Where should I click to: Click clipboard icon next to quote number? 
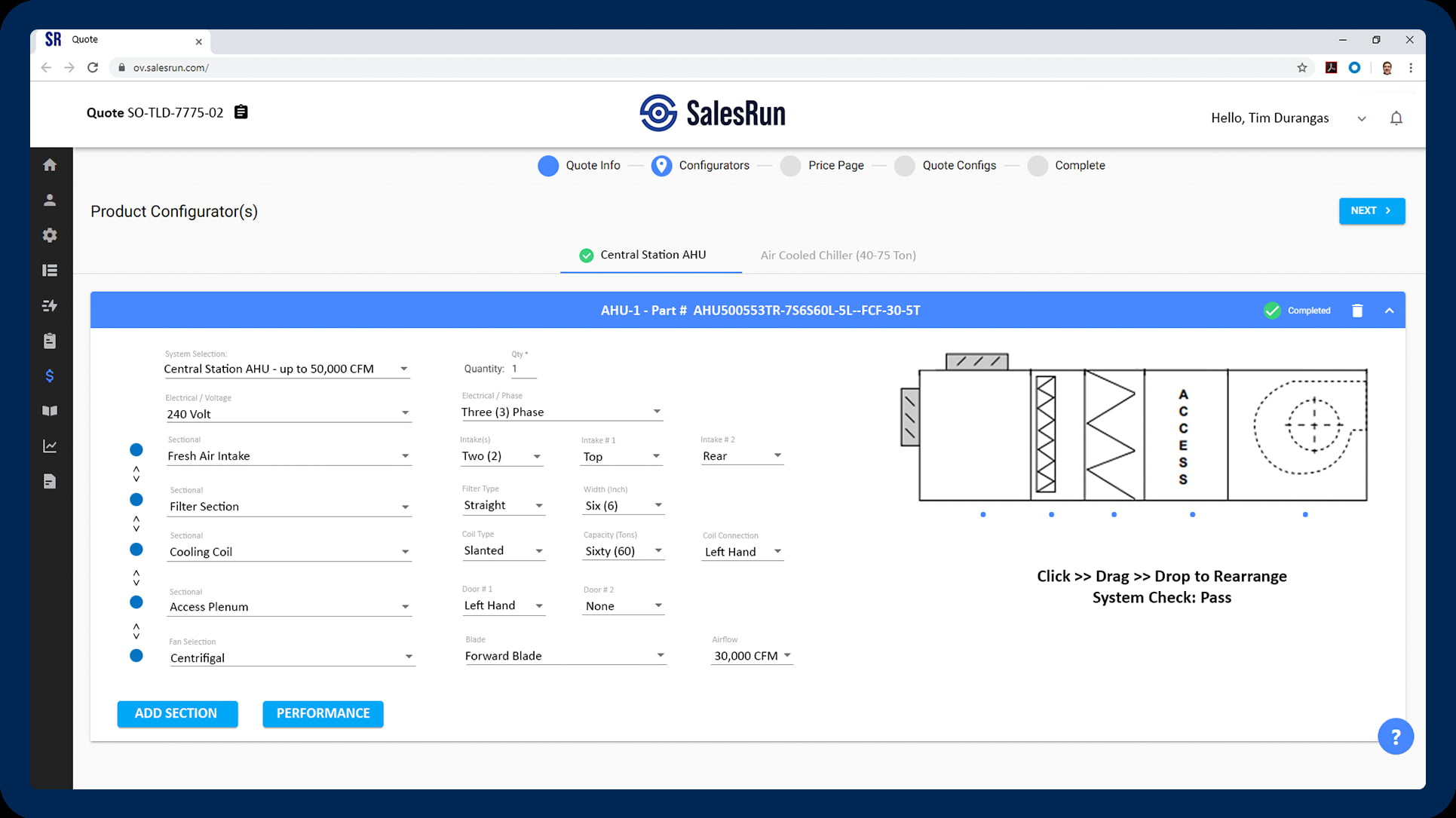[241, 112]
